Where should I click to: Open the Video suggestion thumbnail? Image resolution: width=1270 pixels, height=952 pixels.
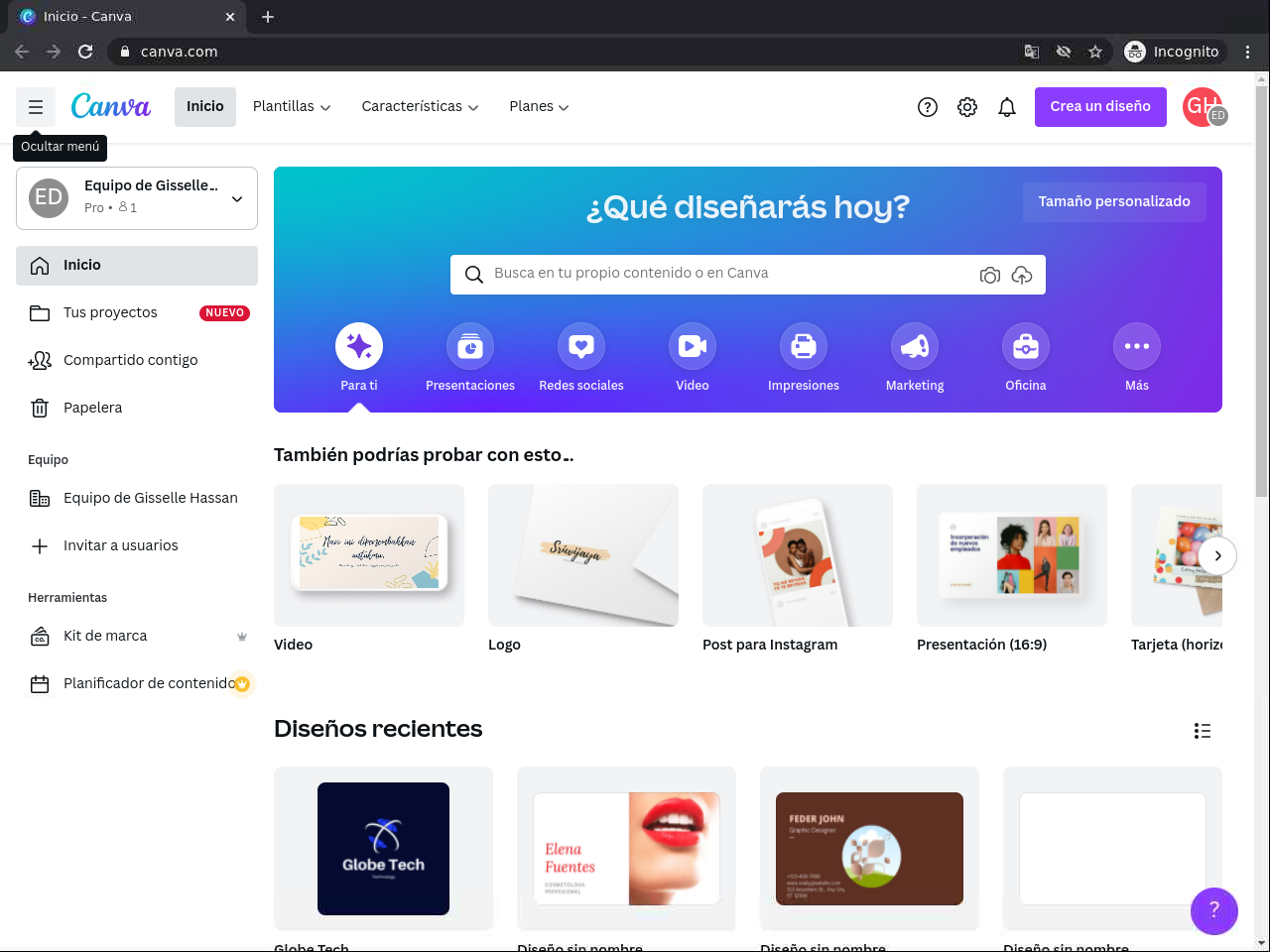(x=369, y=555)
